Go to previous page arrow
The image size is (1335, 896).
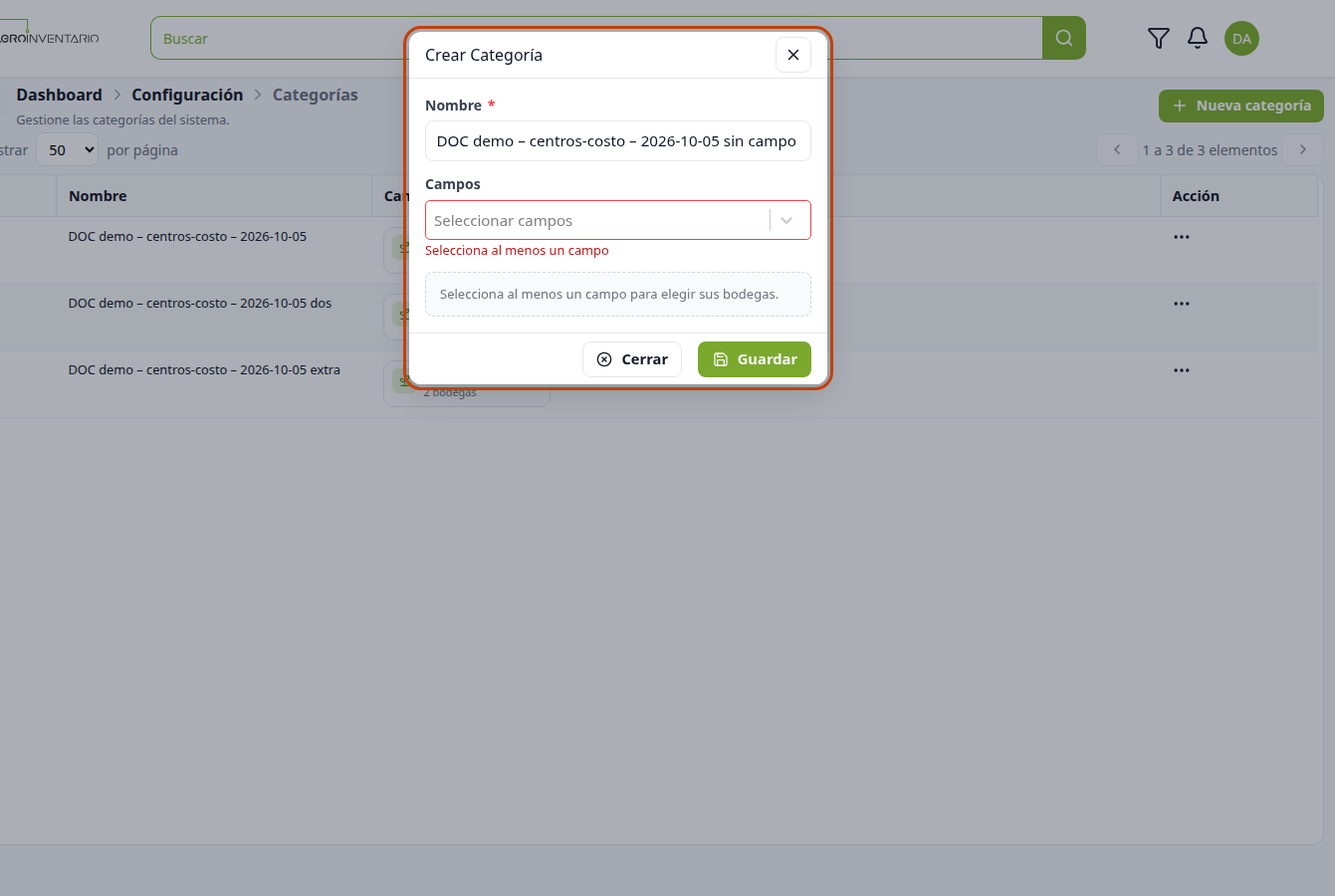pyautogui.click(x=1117, y=149)
